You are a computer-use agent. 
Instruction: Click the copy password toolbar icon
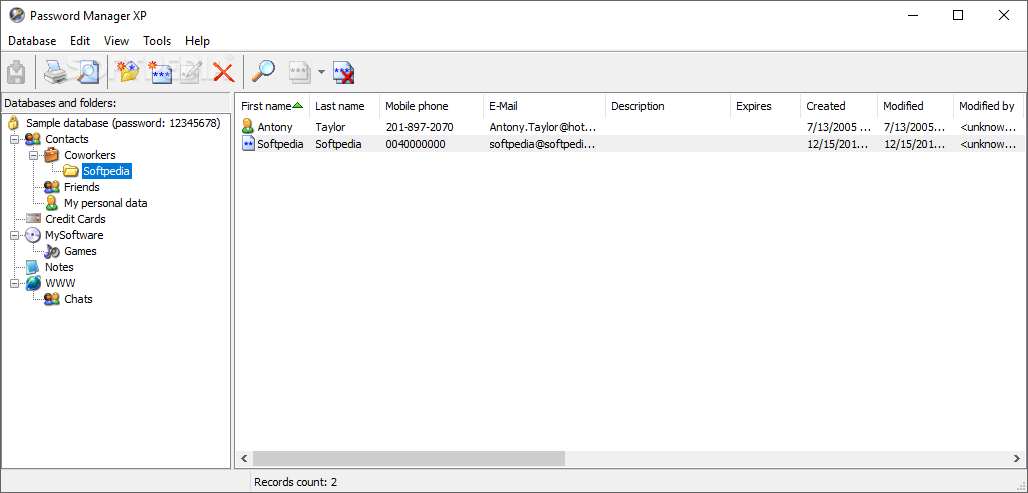tap(300, 71)
